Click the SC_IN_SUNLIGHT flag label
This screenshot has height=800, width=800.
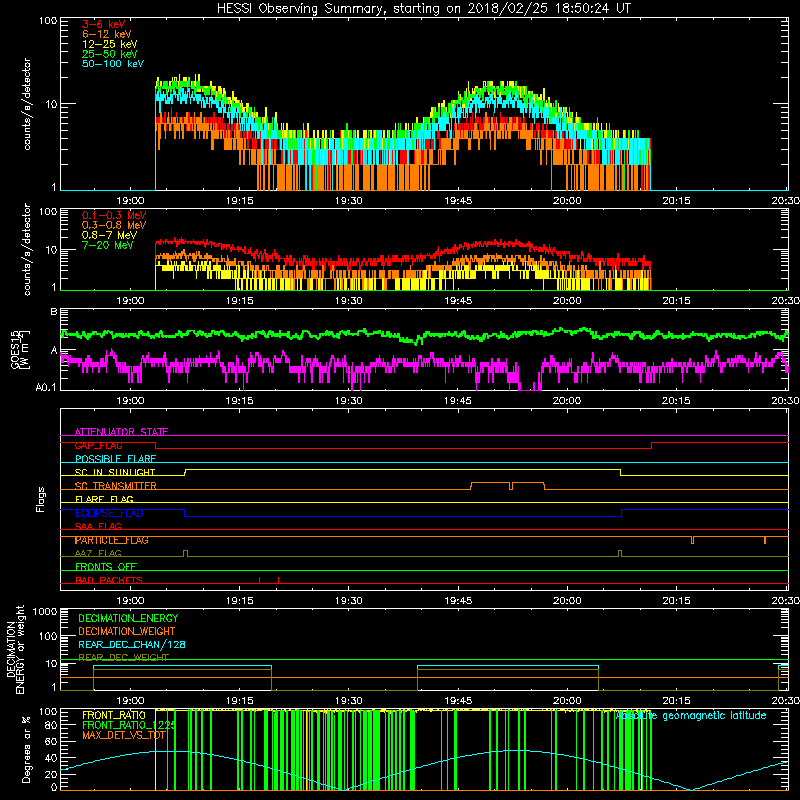[x=115, y=472]
